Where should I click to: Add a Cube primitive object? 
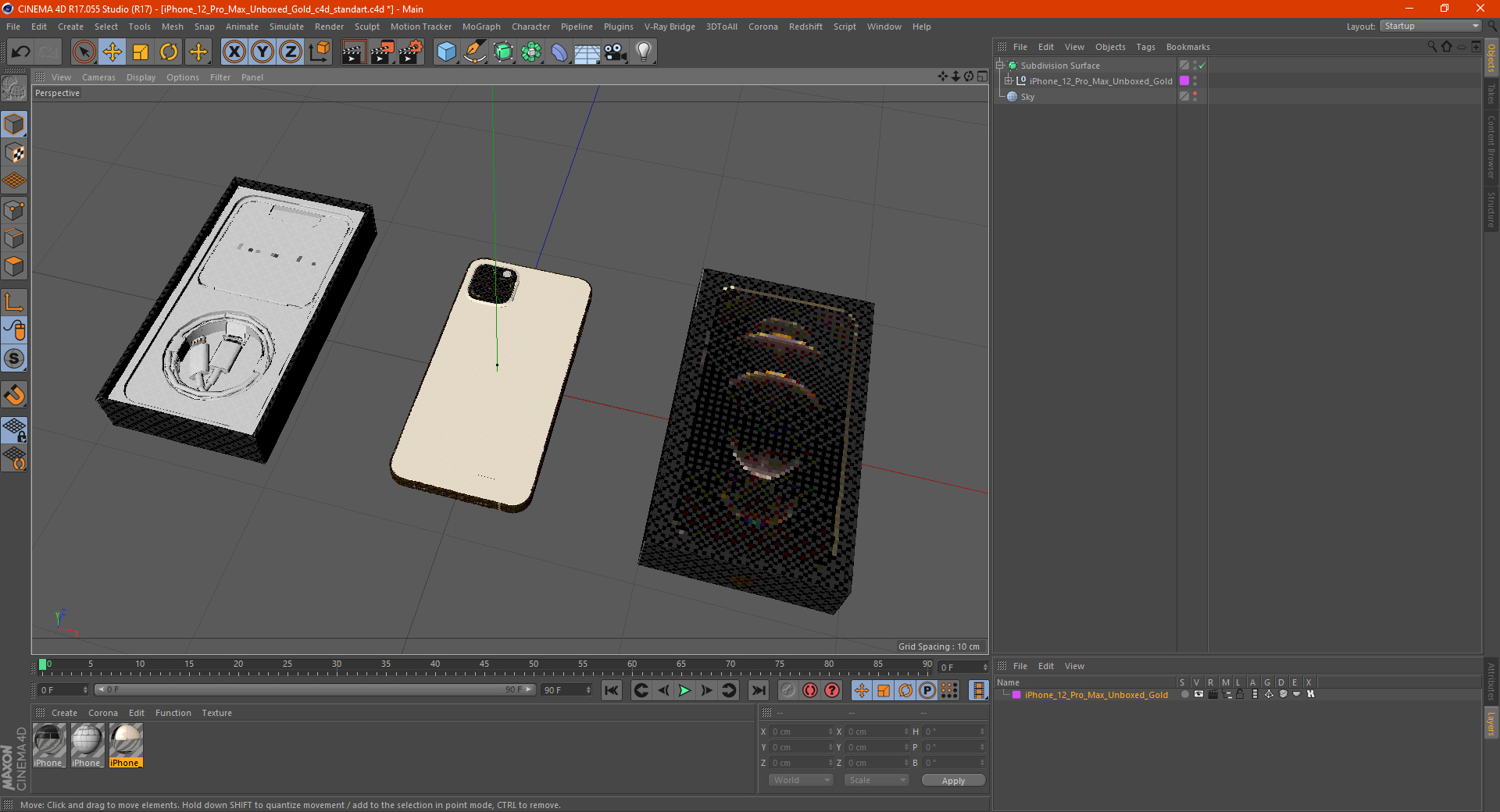[446, 52]
